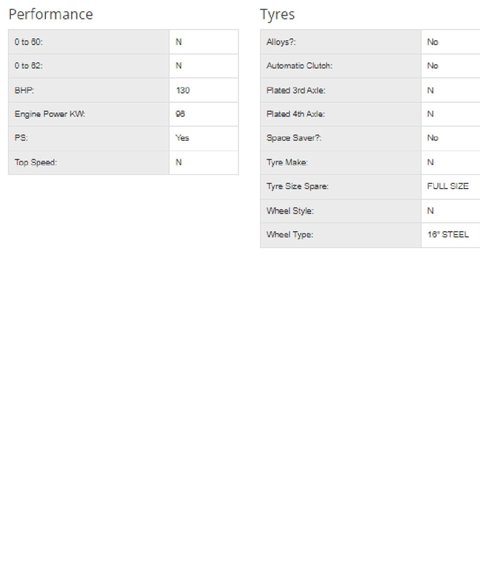Click the Performance section heading
This screenshot has width=480, height=584.
point(51,15)
